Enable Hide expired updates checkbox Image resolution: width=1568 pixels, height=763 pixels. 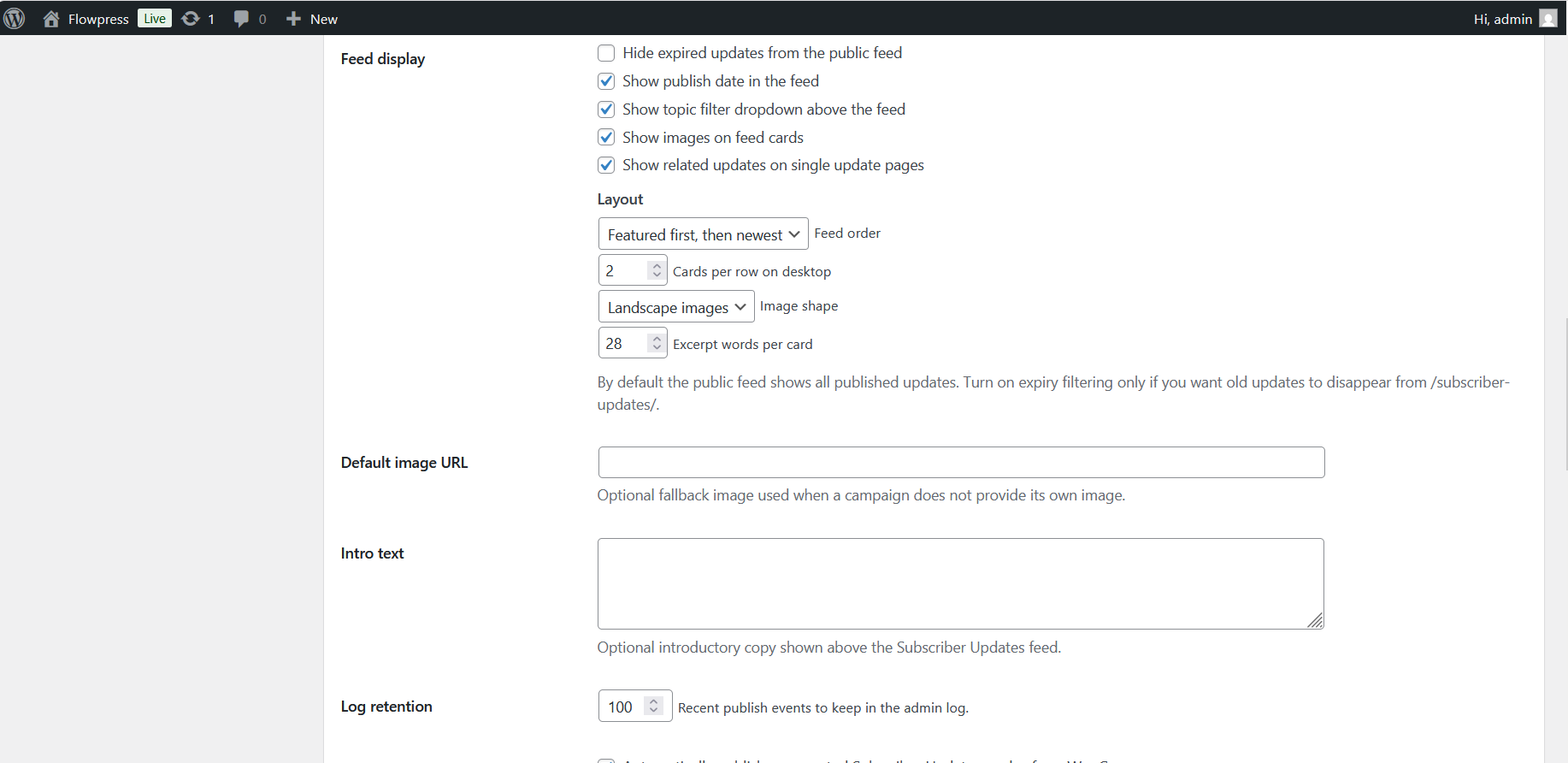tap(606, 53)
